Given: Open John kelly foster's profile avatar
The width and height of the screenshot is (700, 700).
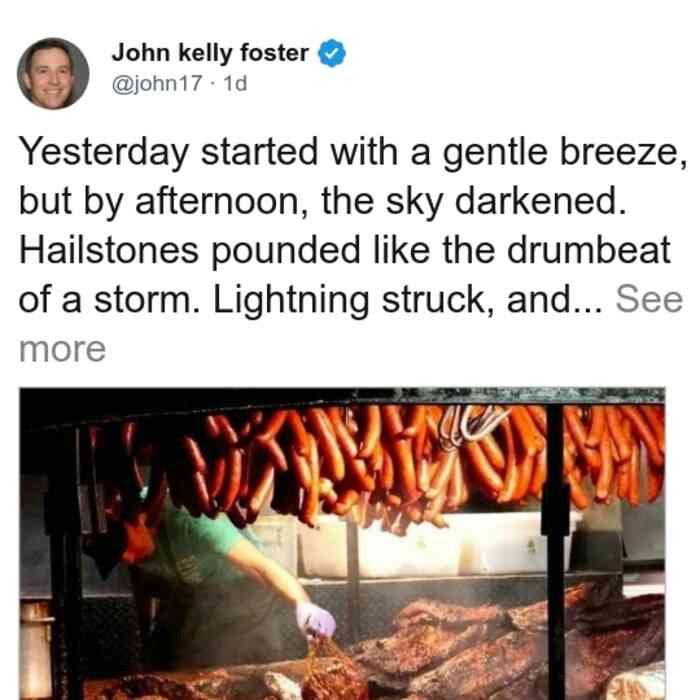Looking at the screenshot, I should [53, 74].
